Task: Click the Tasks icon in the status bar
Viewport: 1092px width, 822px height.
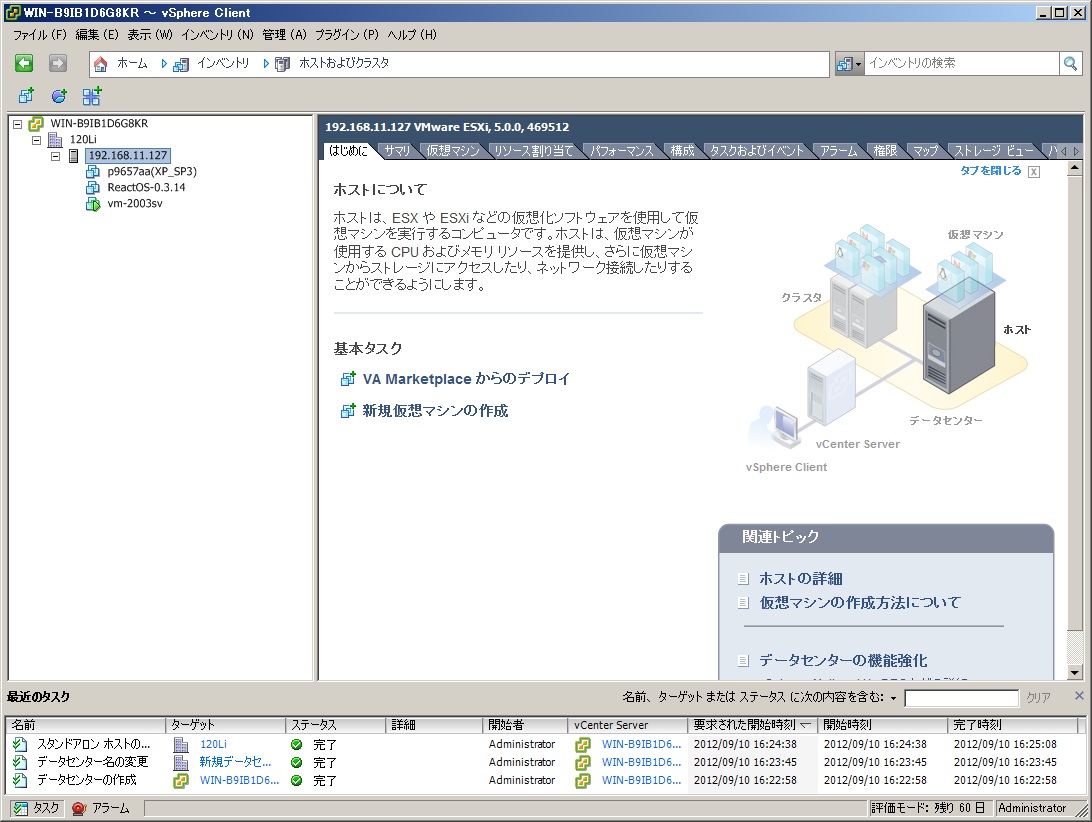Action: tap(22, 808)
